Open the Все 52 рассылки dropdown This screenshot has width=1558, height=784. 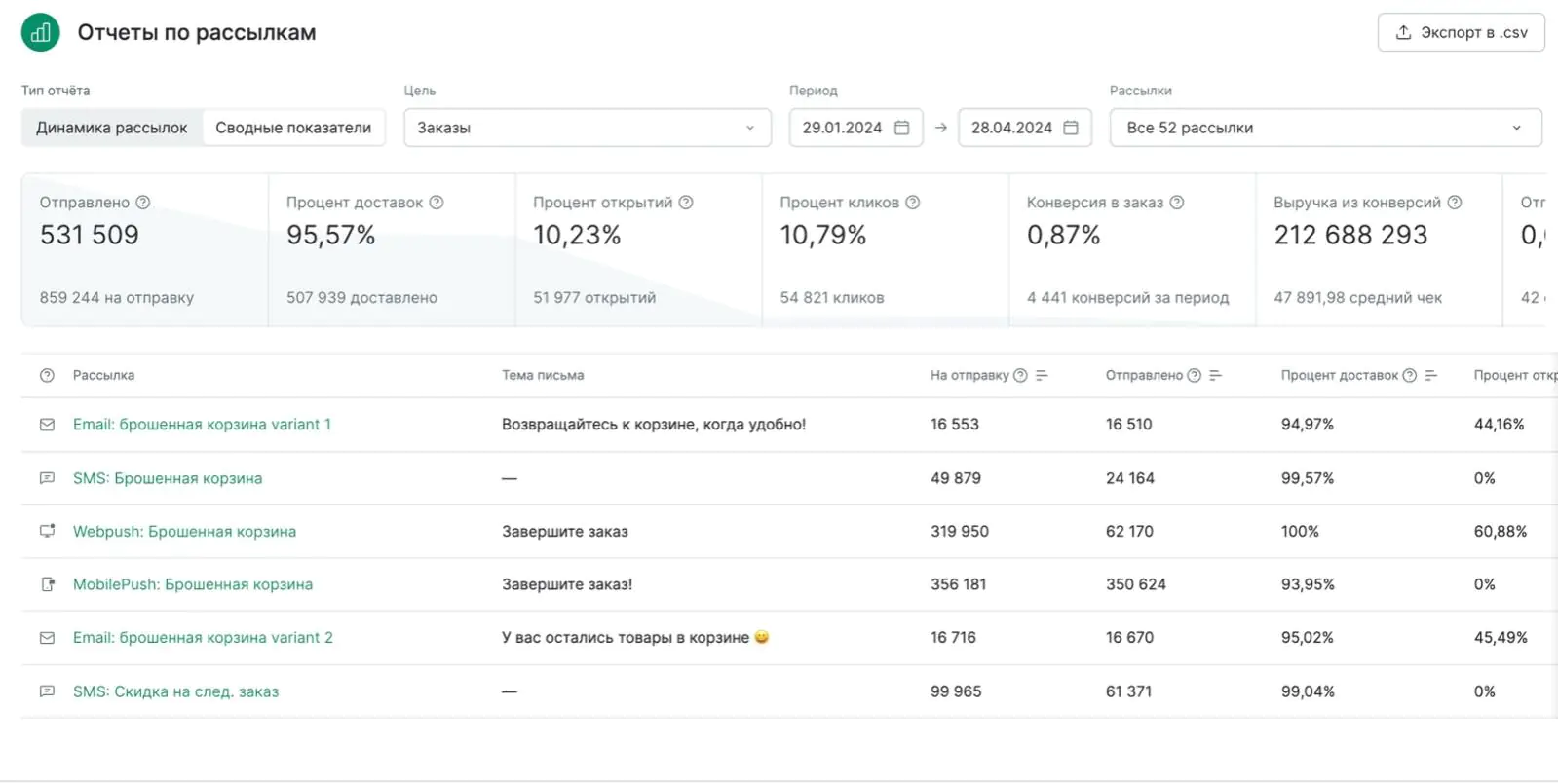pos(1324,128)
